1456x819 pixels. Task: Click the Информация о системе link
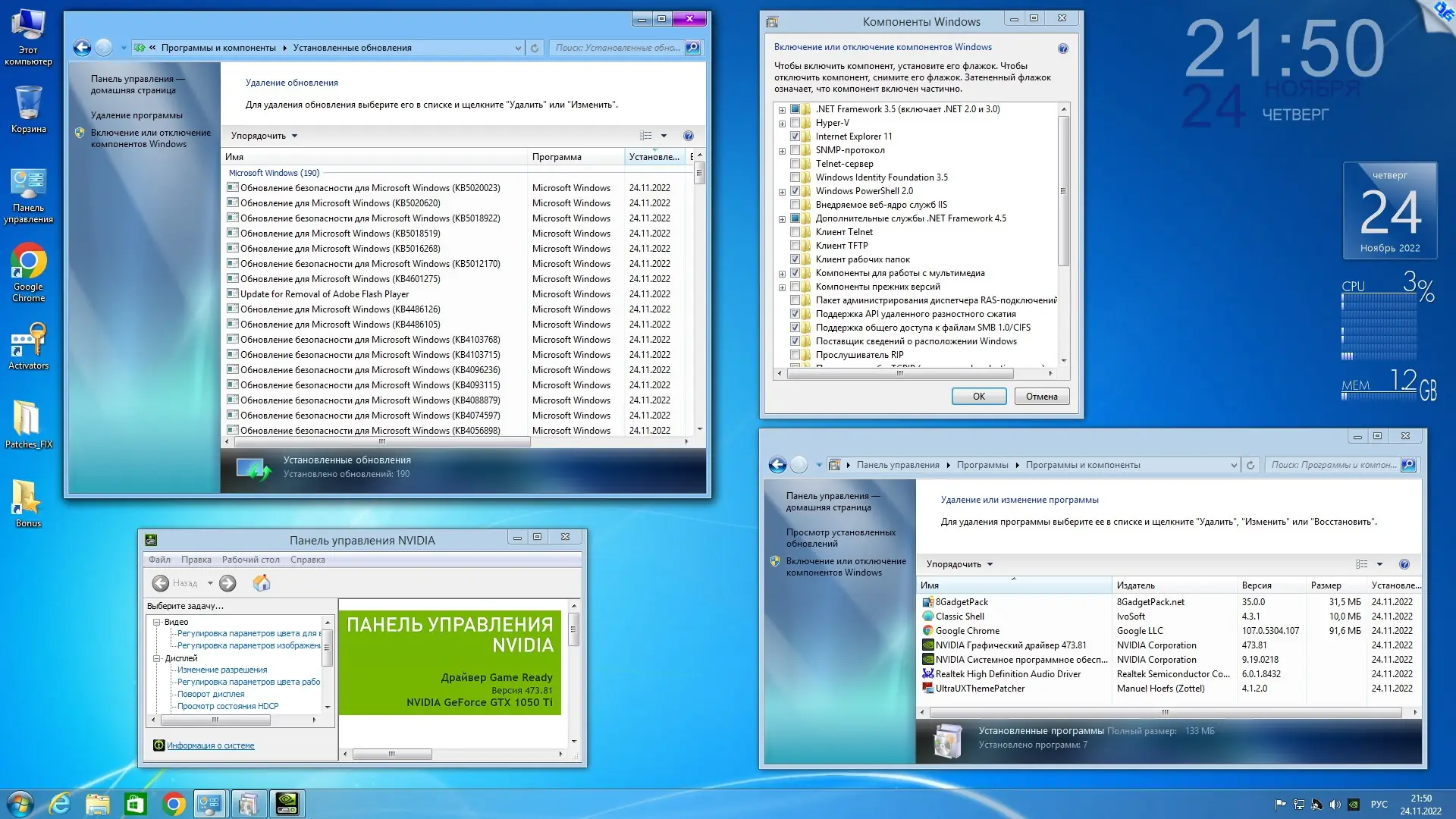click(x=210, y=745)
